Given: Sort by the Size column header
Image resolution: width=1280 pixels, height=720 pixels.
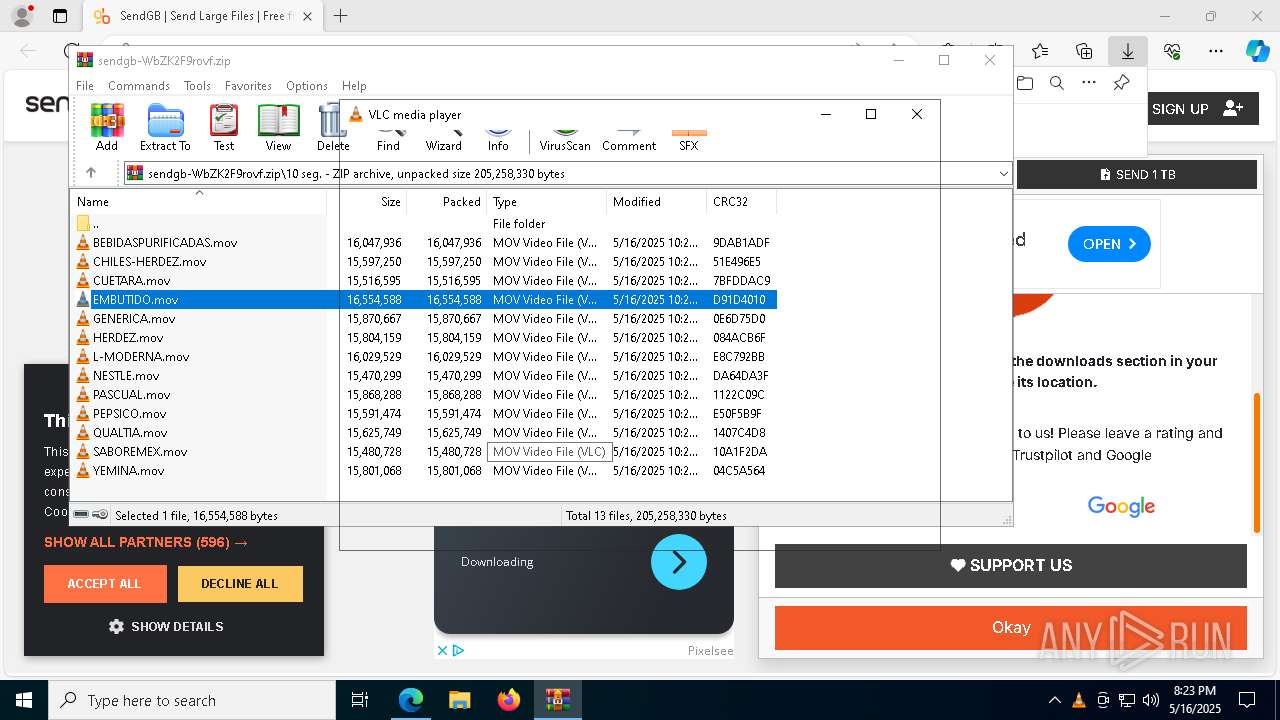Looking at the screenshot, I should (367, 201).
